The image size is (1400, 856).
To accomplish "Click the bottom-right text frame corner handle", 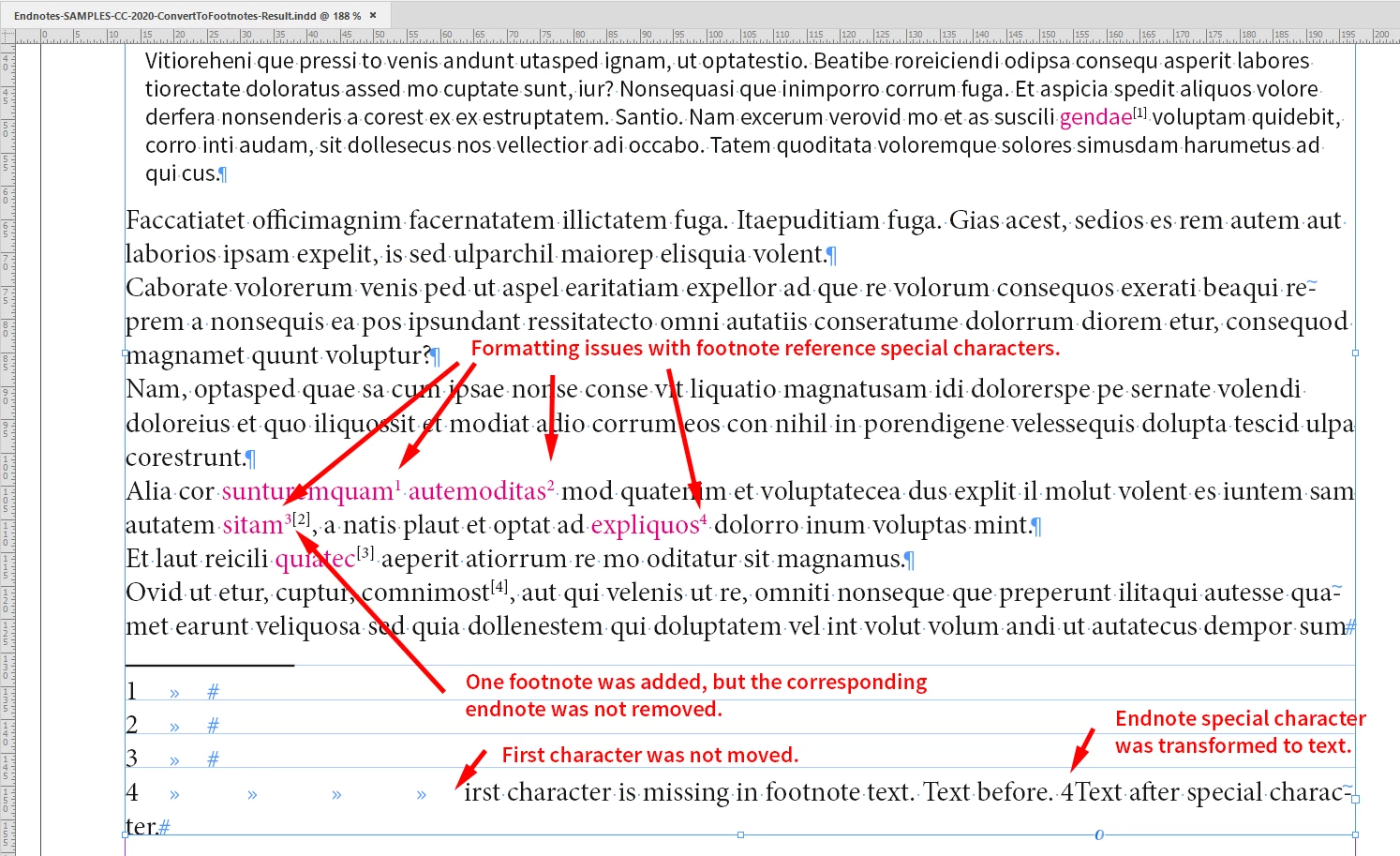I will click(1356, 834).
